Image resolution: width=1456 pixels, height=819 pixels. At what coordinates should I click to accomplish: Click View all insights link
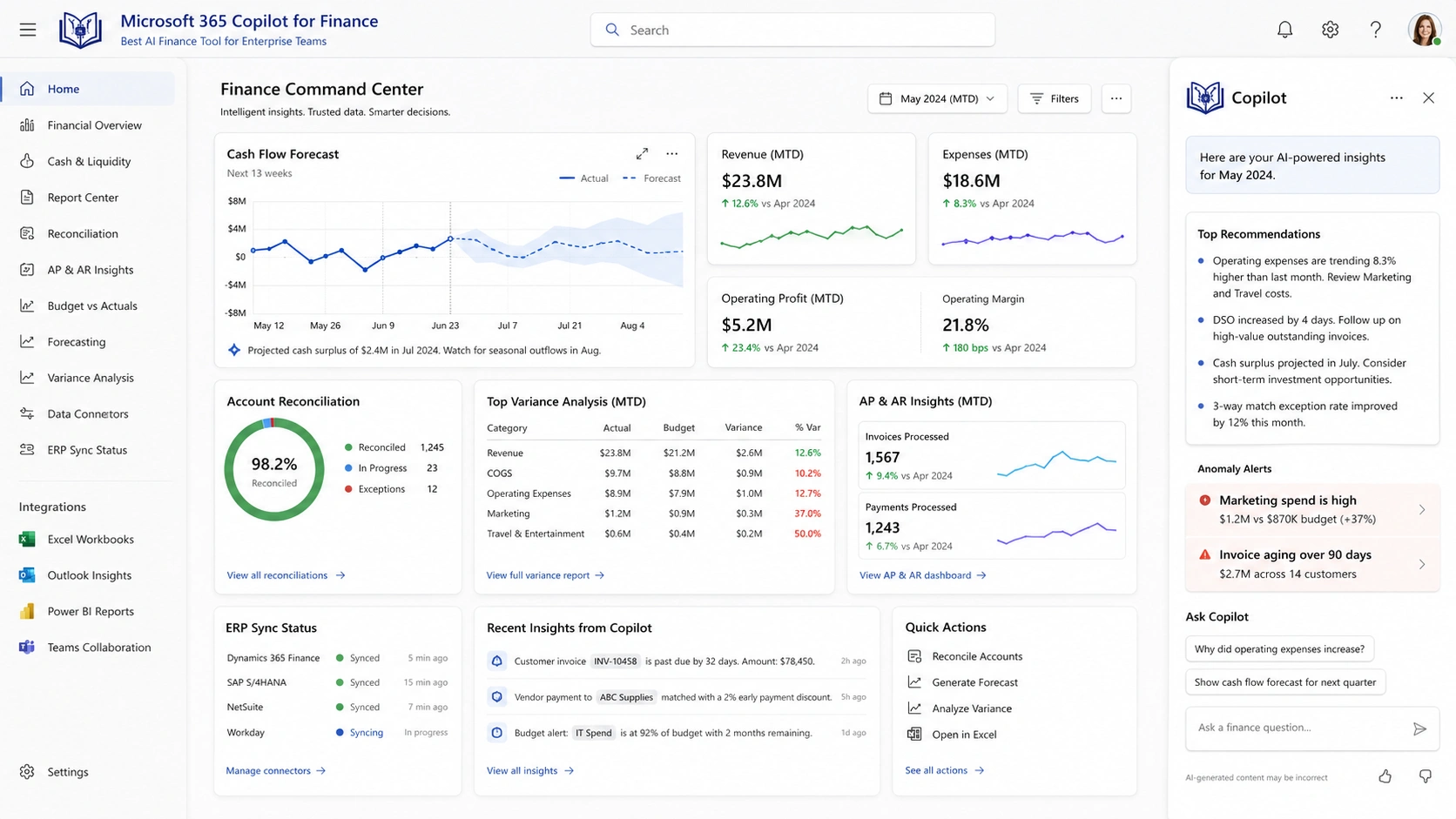pyautogui.click(x=530, y=770)
